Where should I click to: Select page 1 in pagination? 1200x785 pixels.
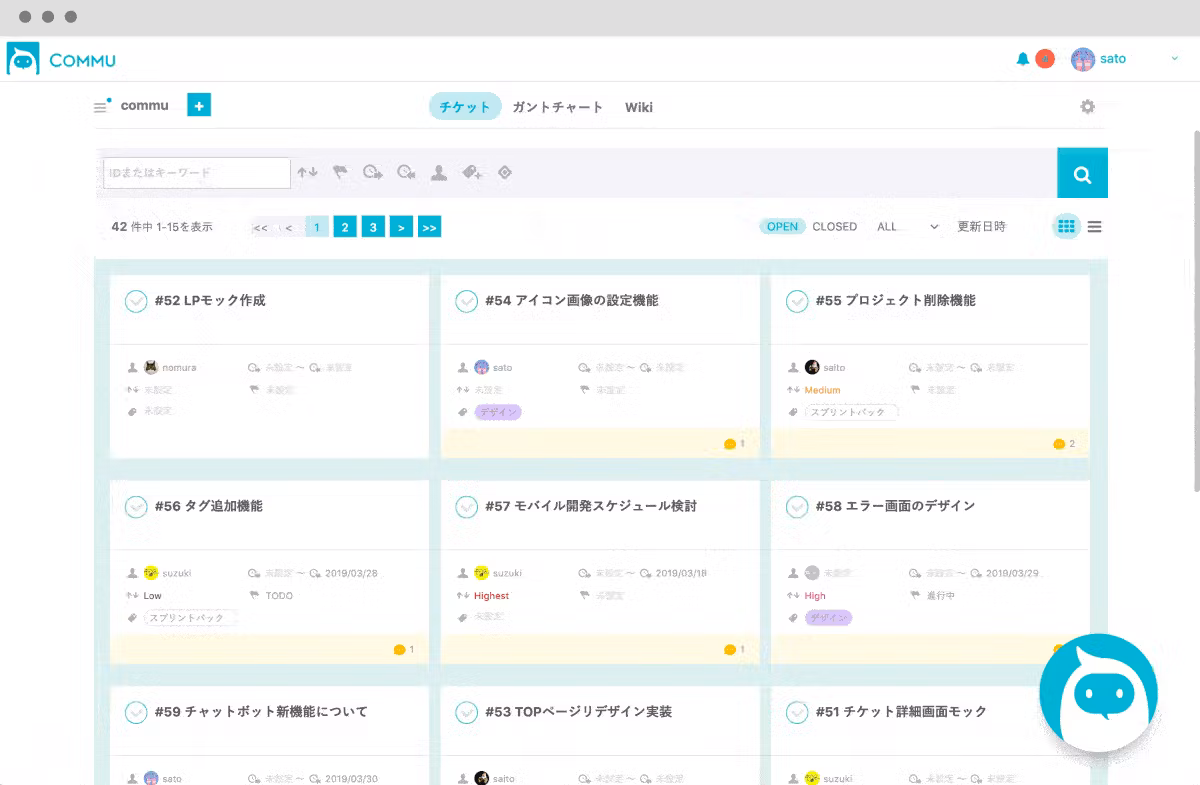(317, 227)
